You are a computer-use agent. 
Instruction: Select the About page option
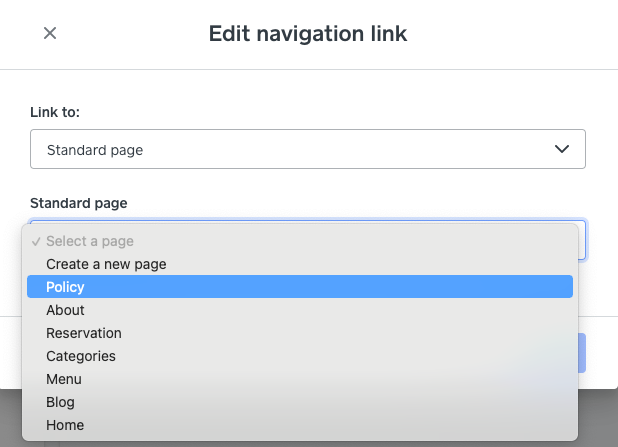[x=65, y=310]
